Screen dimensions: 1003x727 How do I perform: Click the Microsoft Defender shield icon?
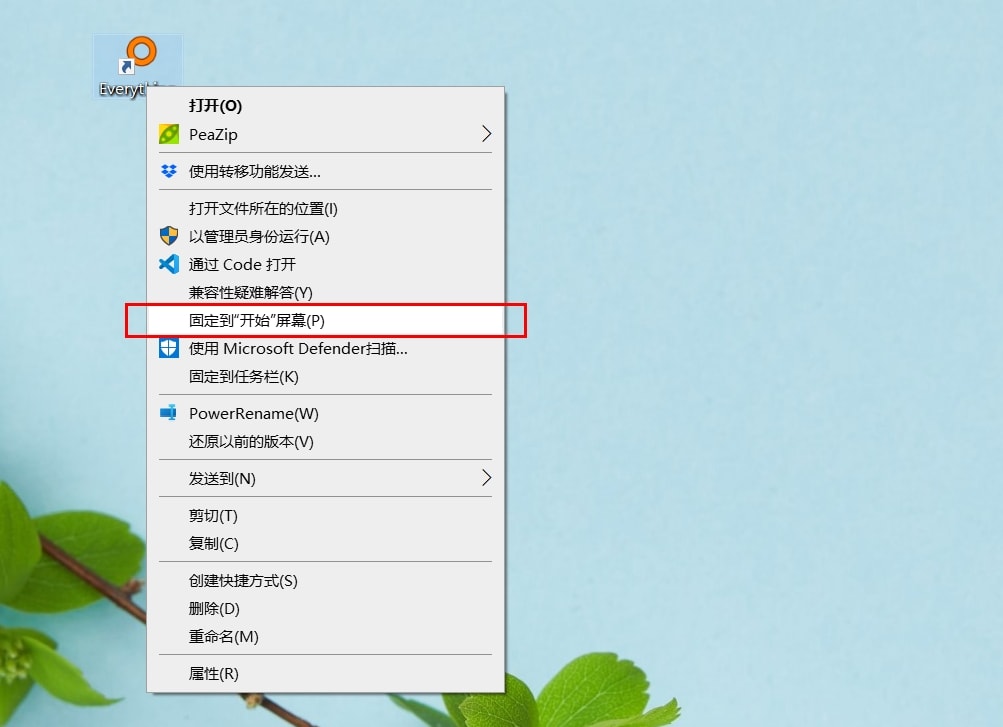point(169,348)
